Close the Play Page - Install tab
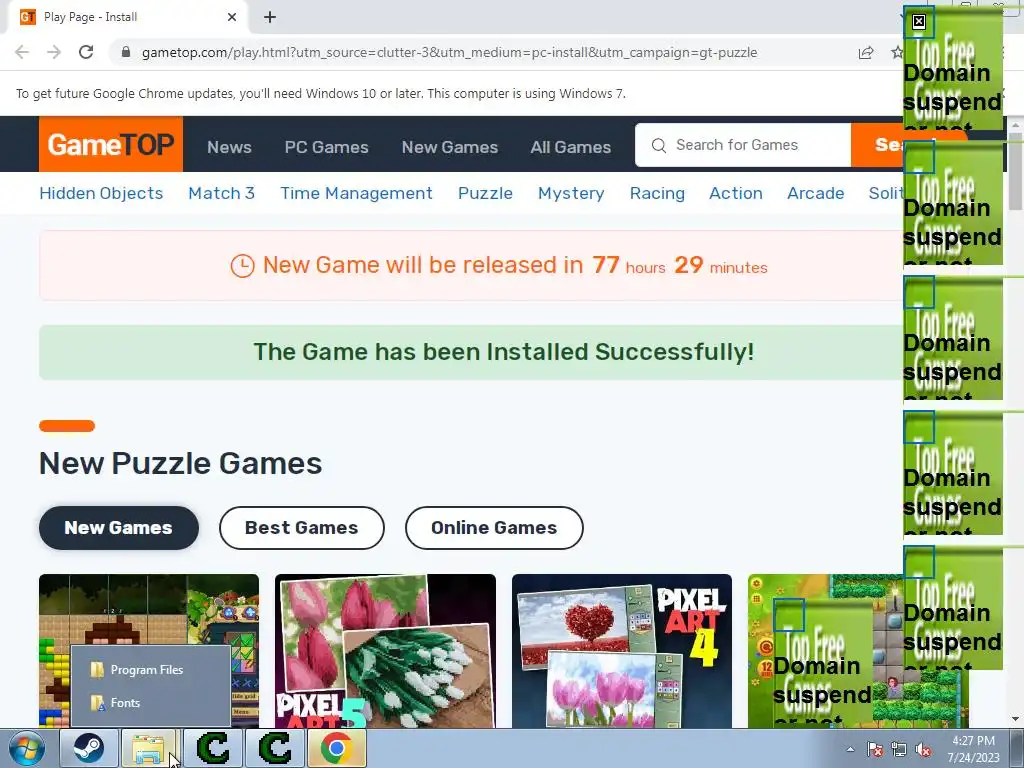This screenshot has height=768, width=1024. (x=232, y=17)
